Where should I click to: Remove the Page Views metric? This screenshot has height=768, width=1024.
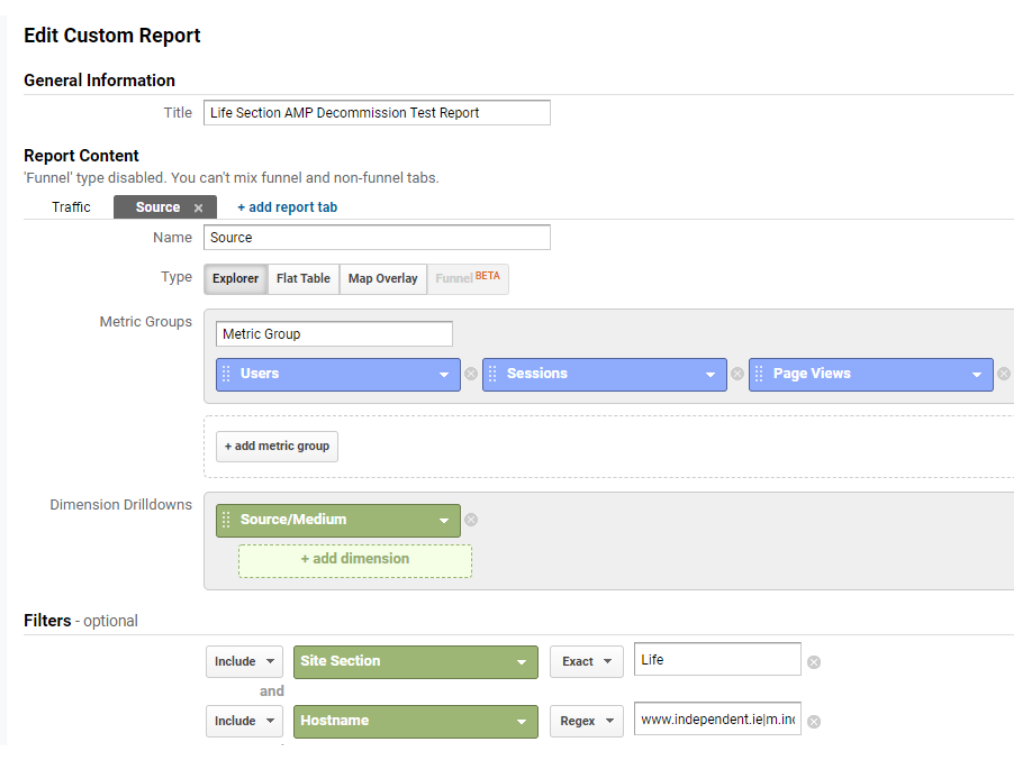1003,373
